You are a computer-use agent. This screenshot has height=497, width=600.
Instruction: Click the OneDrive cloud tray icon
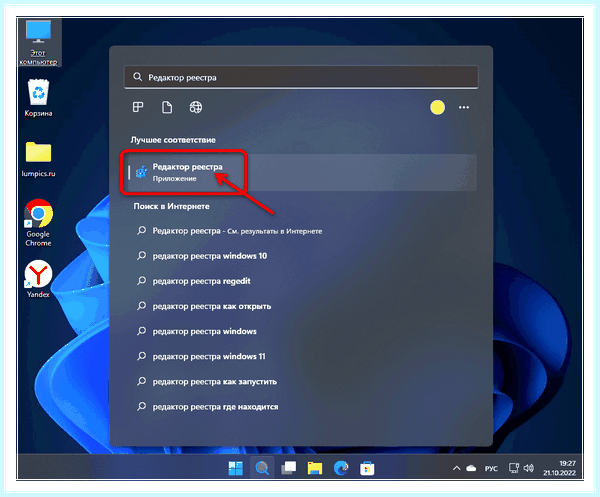[x=471, y=468]
